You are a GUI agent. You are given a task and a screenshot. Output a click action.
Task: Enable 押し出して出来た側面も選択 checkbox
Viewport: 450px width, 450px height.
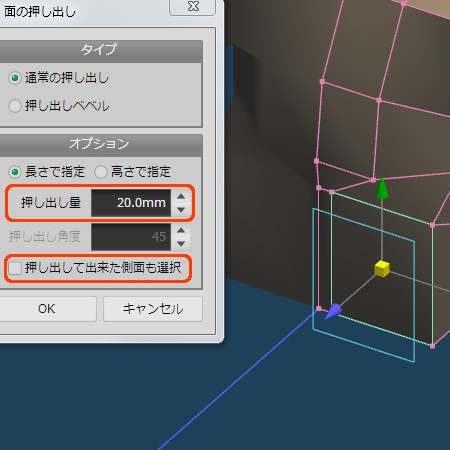[15, 268]
